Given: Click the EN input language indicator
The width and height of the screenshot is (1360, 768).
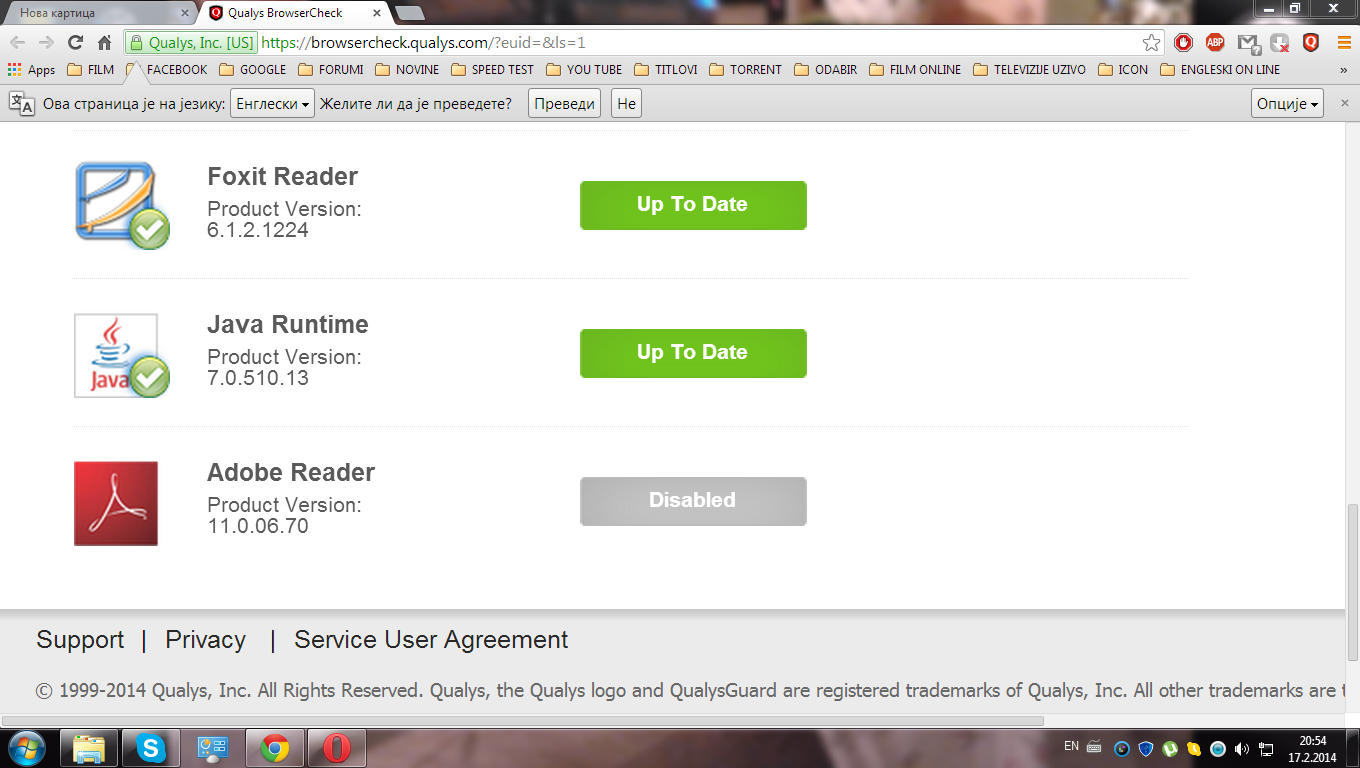Looking at the screenshot, I should pos(1071,746).
